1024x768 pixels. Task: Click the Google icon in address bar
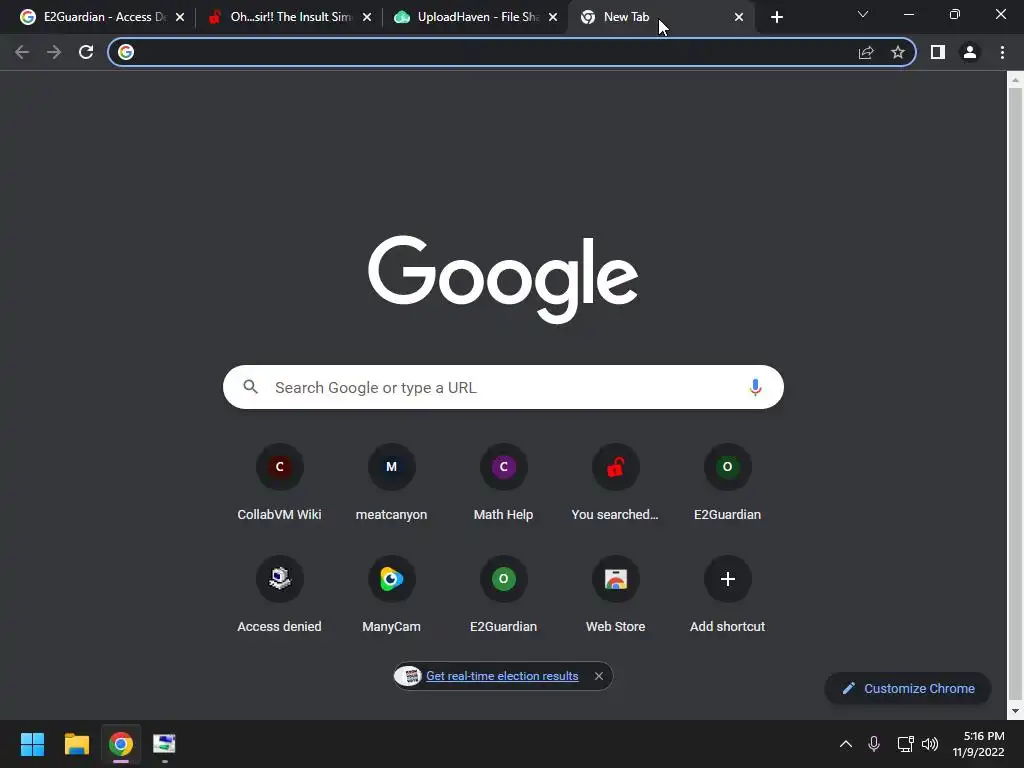click(x=126, y=52)
